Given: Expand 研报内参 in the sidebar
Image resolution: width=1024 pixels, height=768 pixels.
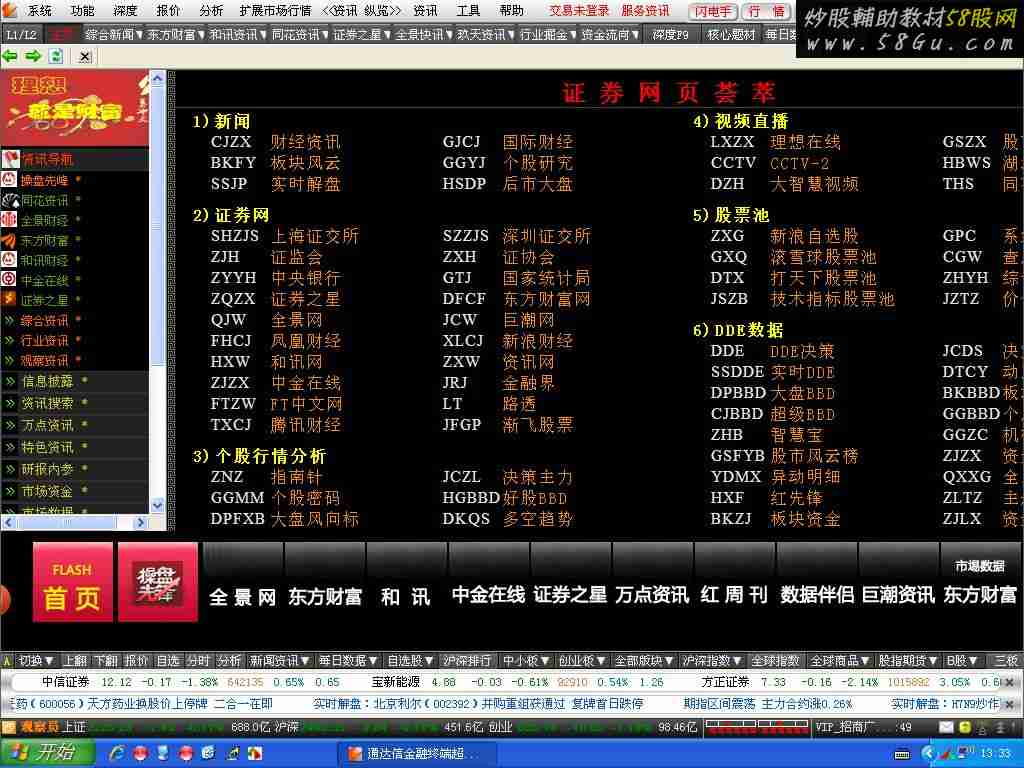Looking at the screenshot, I should click(x=47, y=469).
